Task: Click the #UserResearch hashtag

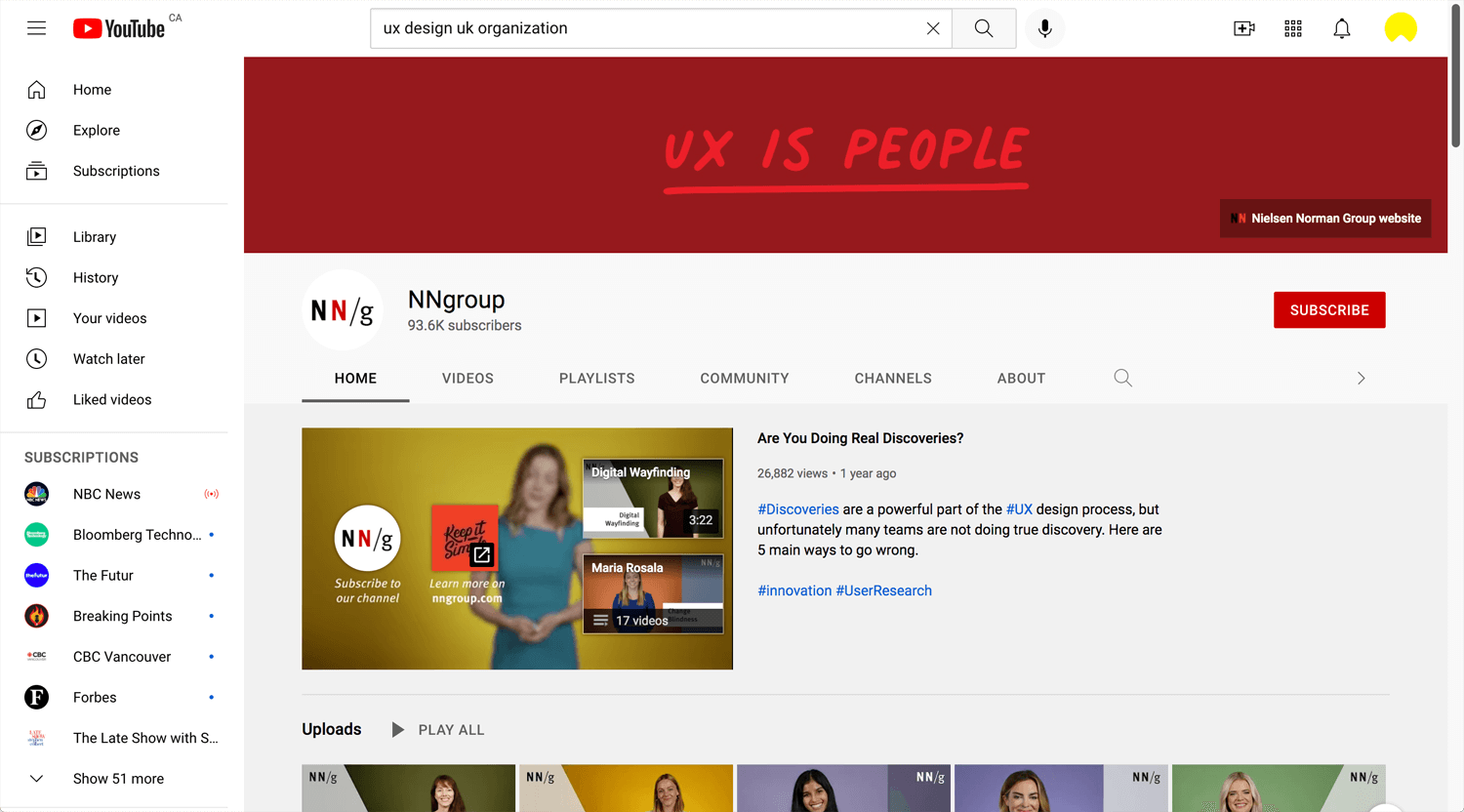Action: (883, 591)
